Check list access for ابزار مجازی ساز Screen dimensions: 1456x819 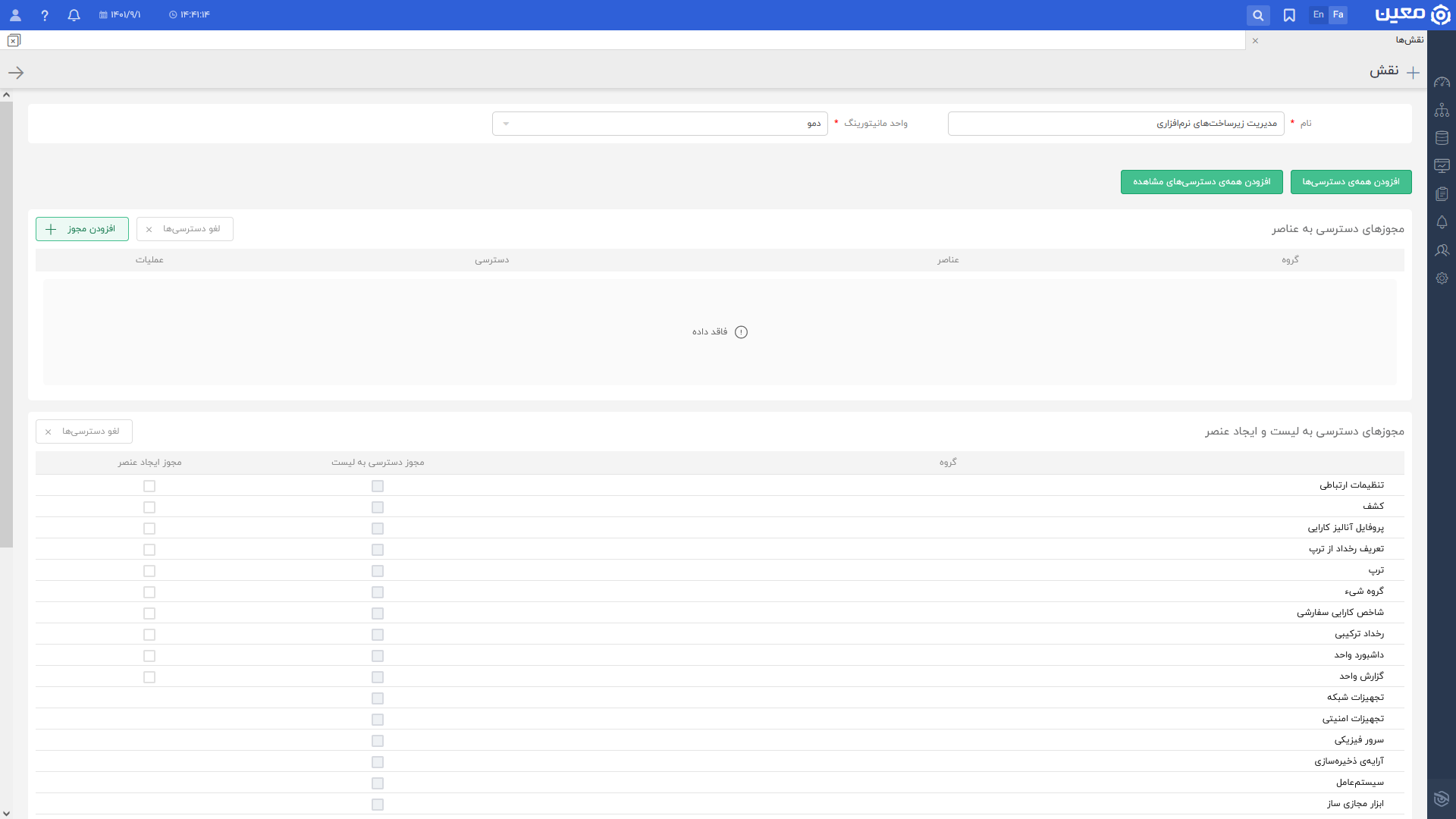(x=378, y=805)
